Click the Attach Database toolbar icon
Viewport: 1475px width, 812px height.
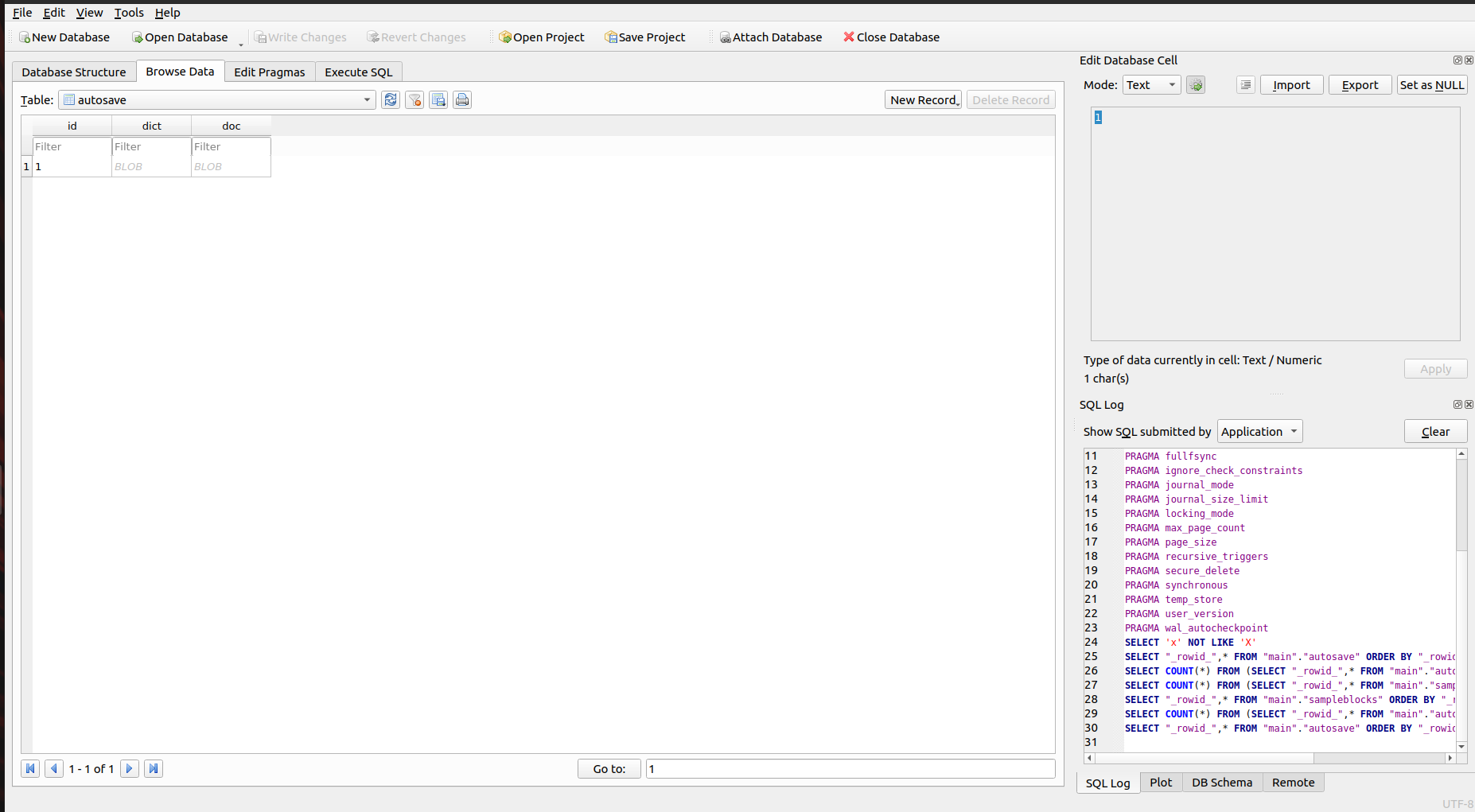[x=726, y=37]
